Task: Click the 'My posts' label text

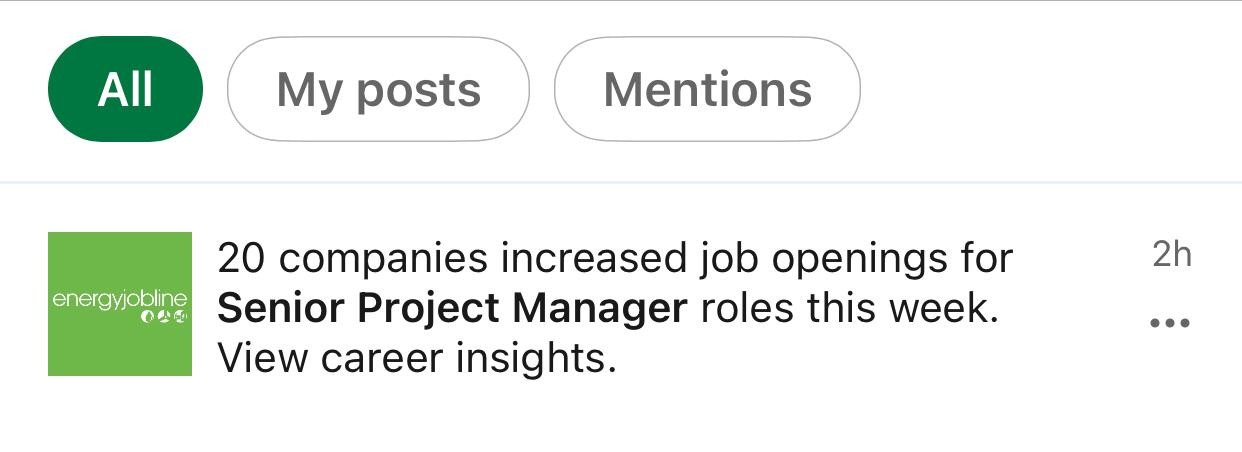Action: pos(378,90)
